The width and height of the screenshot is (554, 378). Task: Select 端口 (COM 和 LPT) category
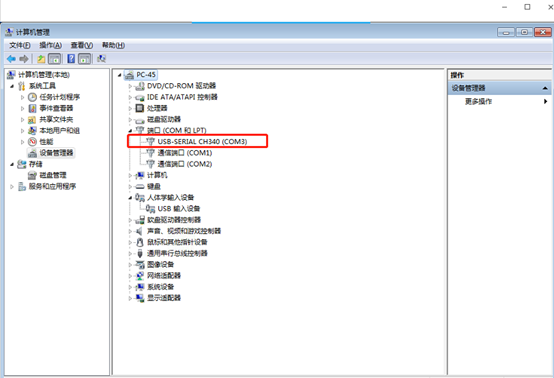(x=177, y=131)
